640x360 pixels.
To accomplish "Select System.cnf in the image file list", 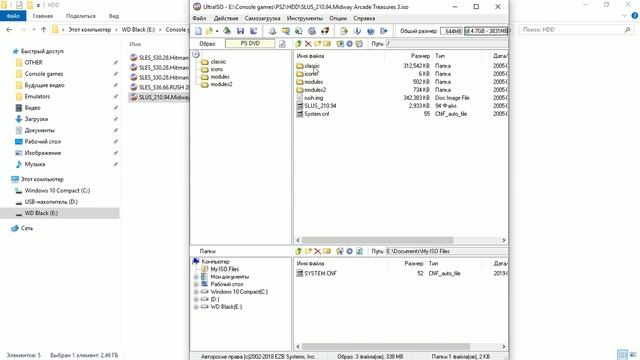I will pyautogui.click(x=317, y=114).
